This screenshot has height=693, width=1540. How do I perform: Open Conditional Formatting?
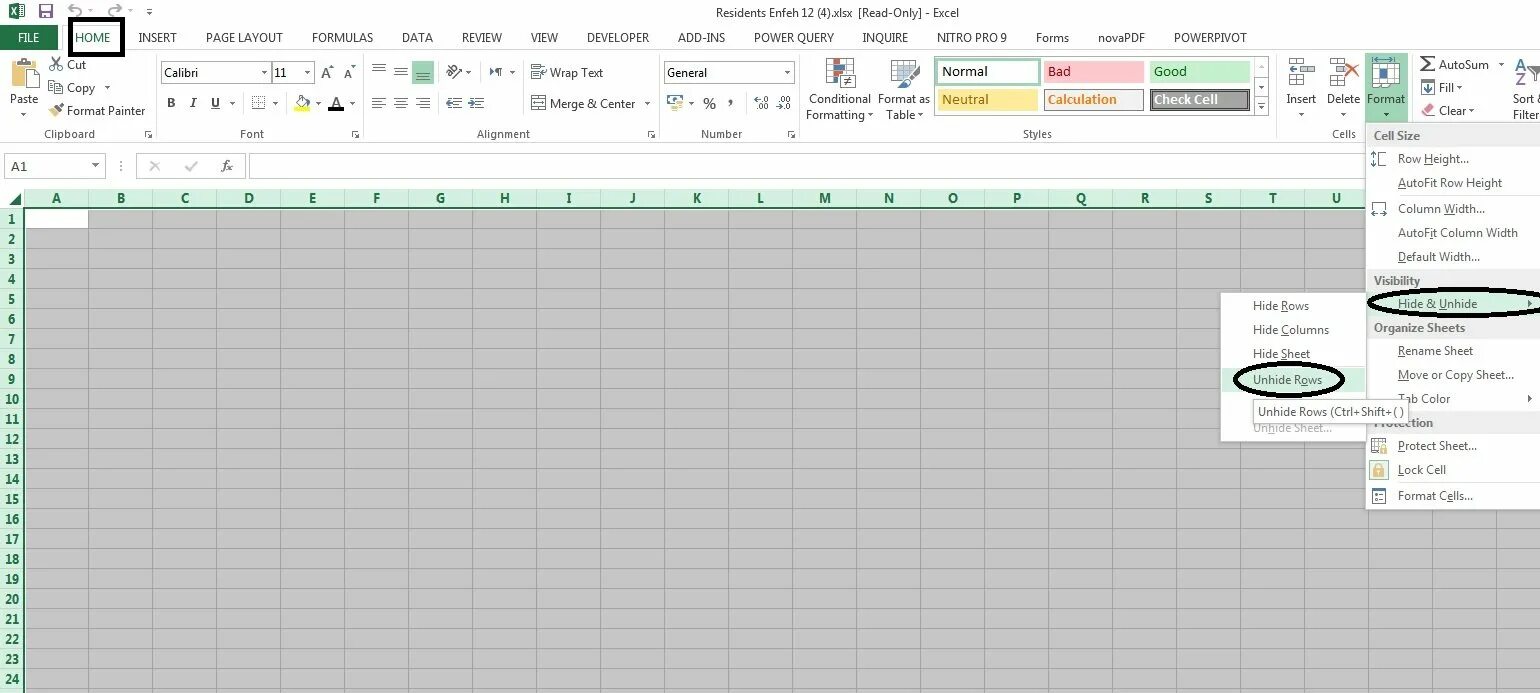pyautogui.click(x=840, y=90)
